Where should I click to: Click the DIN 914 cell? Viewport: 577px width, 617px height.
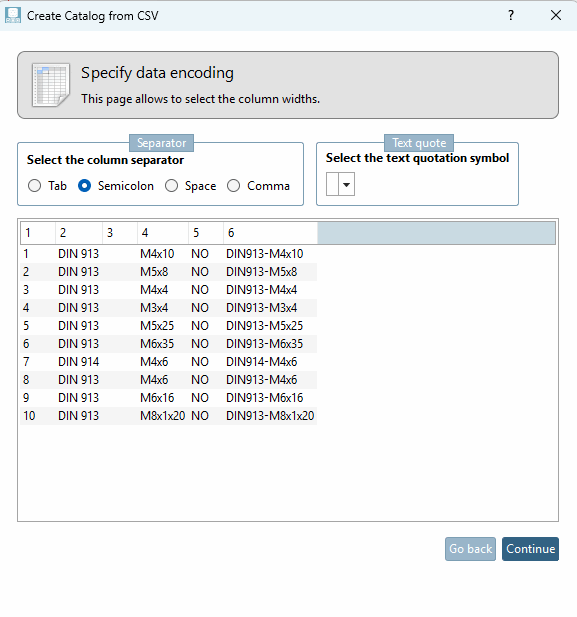coord(79,362)
